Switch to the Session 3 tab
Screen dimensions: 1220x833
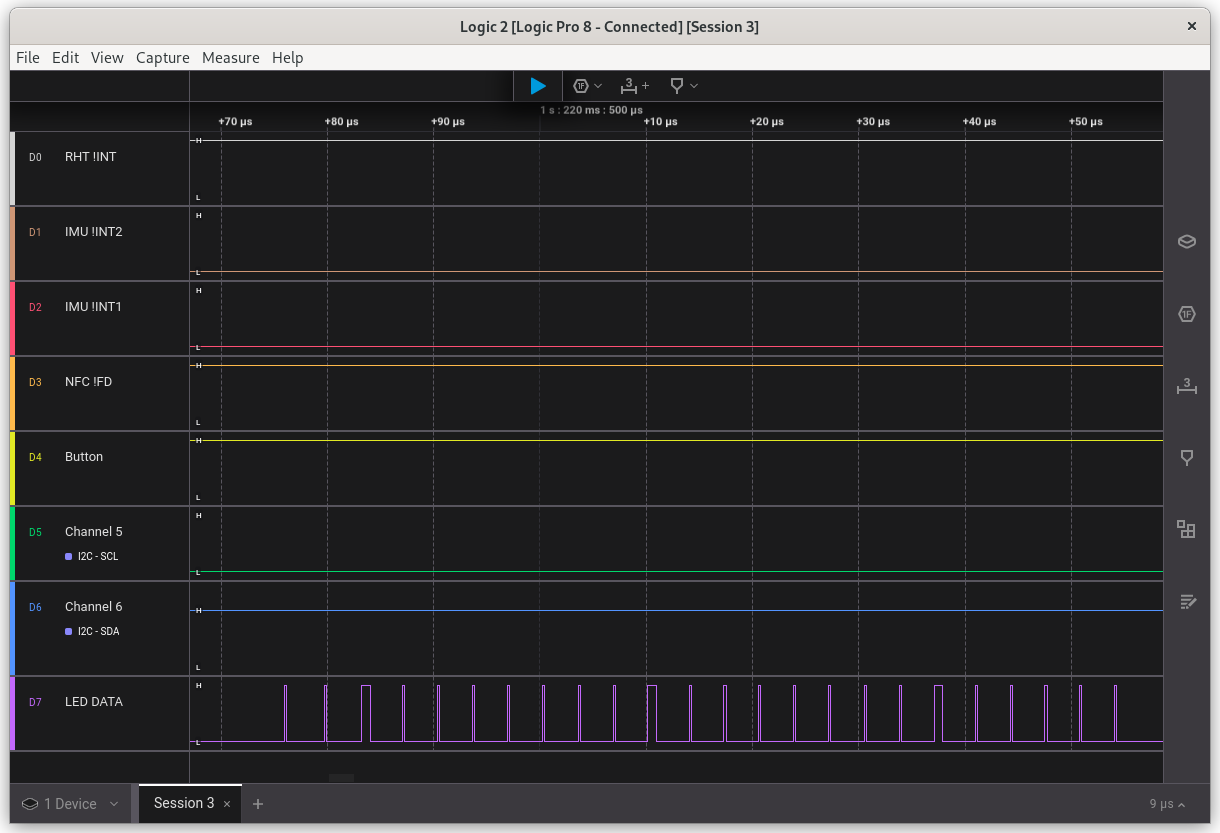click(183, 803)
